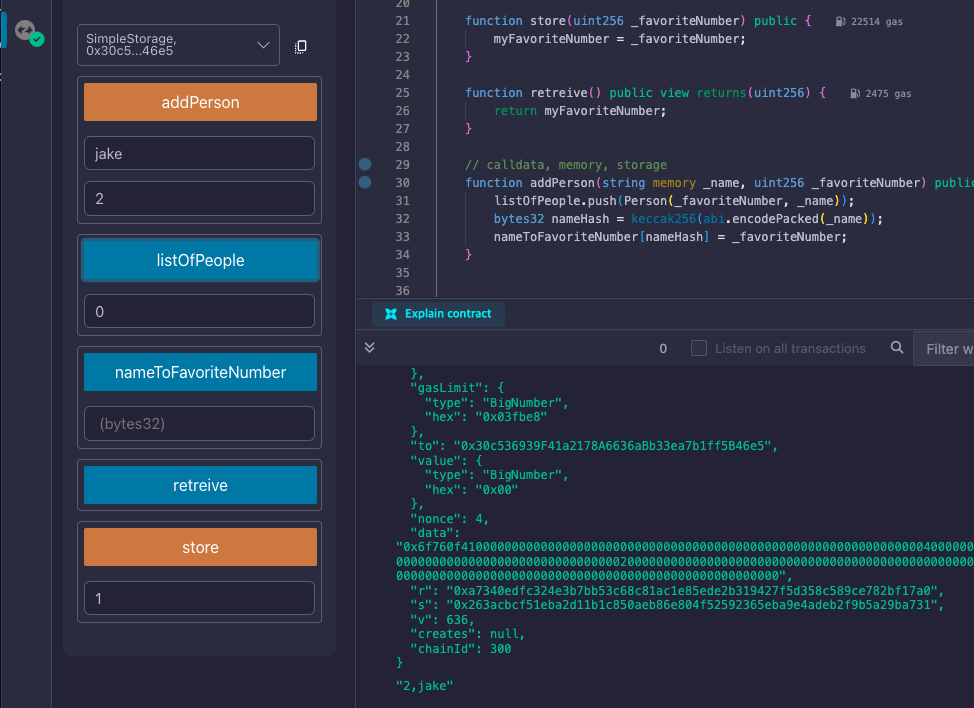Viewport: 974px width, 708px height.
Task: Toggle Listen on all transactions checkbox
Action: pyautogui.click(x=699, y=348)
